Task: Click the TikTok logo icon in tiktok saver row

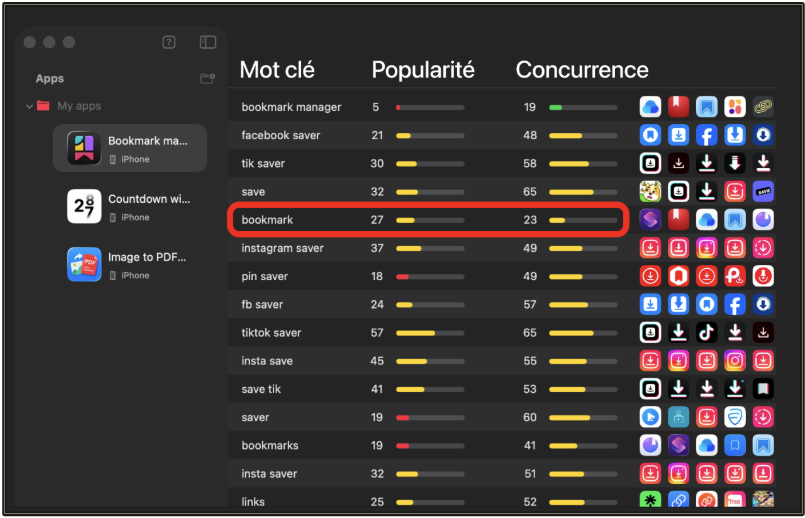Action: 707,332
